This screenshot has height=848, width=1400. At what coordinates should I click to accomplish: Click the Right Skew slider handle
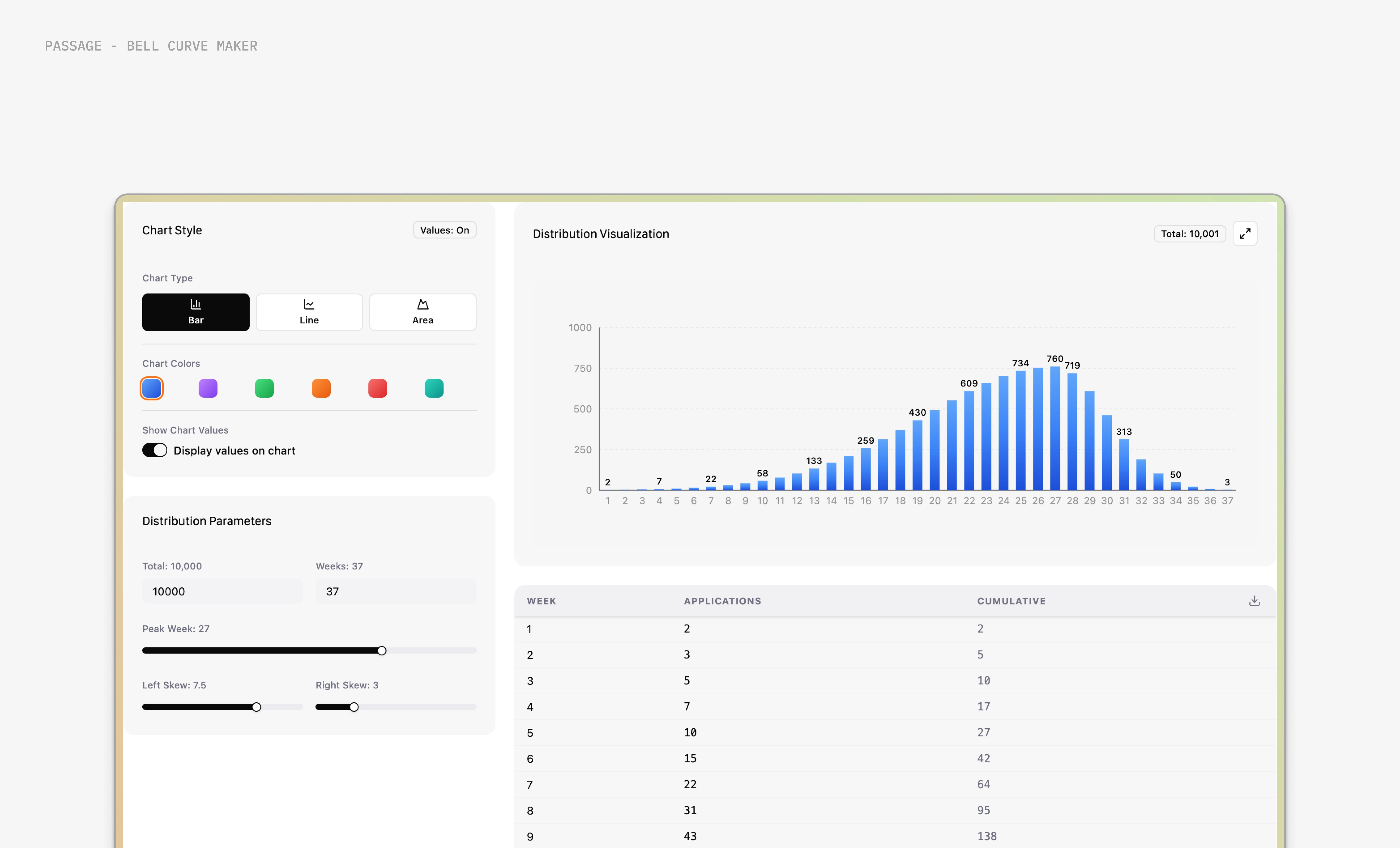point(354,707)
